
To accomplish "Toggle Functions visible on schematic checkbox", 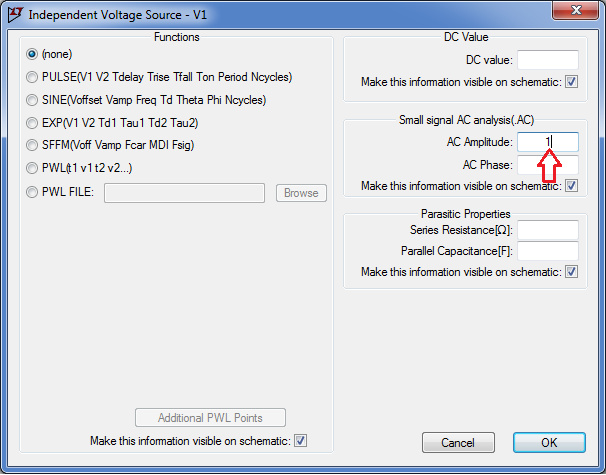I will 300,441.
